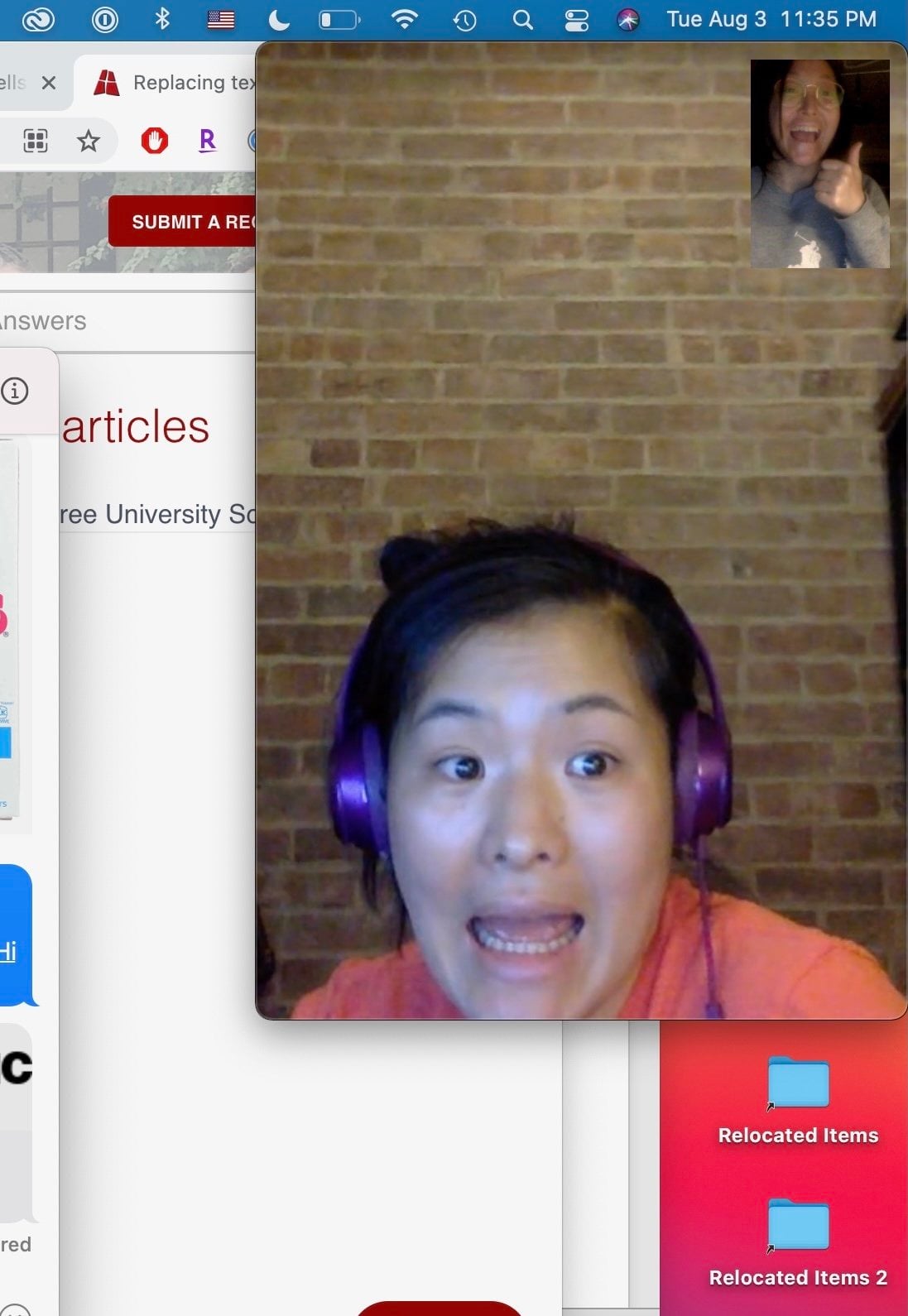This screenshot has width=908, height=1316.
Task: Open the purple R extension
Action: (208, 141)
